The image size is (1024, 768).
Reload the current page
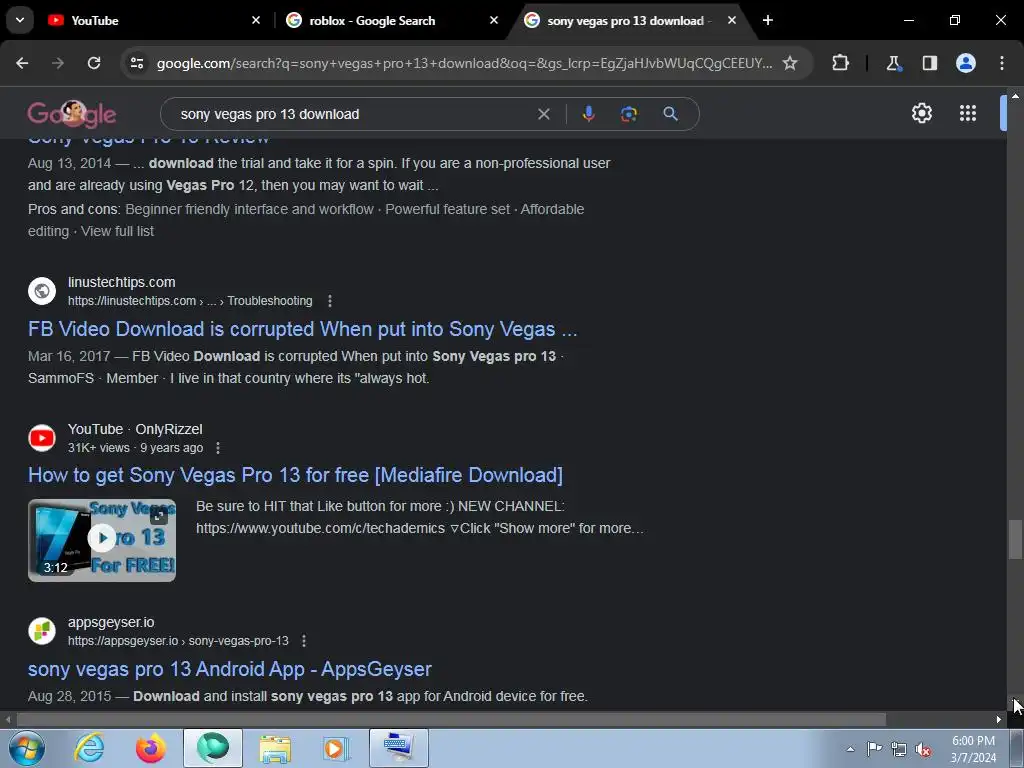pyautogui.click(x=94, y=63)
